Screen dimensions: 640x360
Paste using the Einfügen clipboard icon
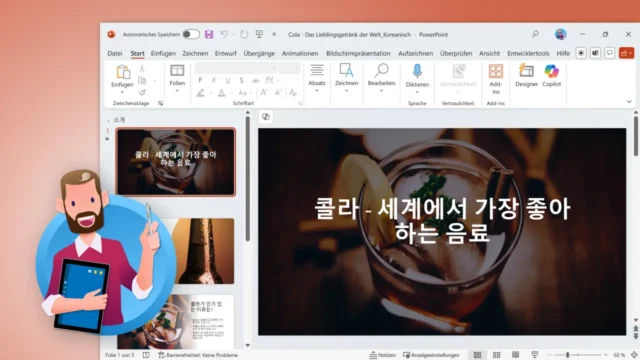(122, 72)
